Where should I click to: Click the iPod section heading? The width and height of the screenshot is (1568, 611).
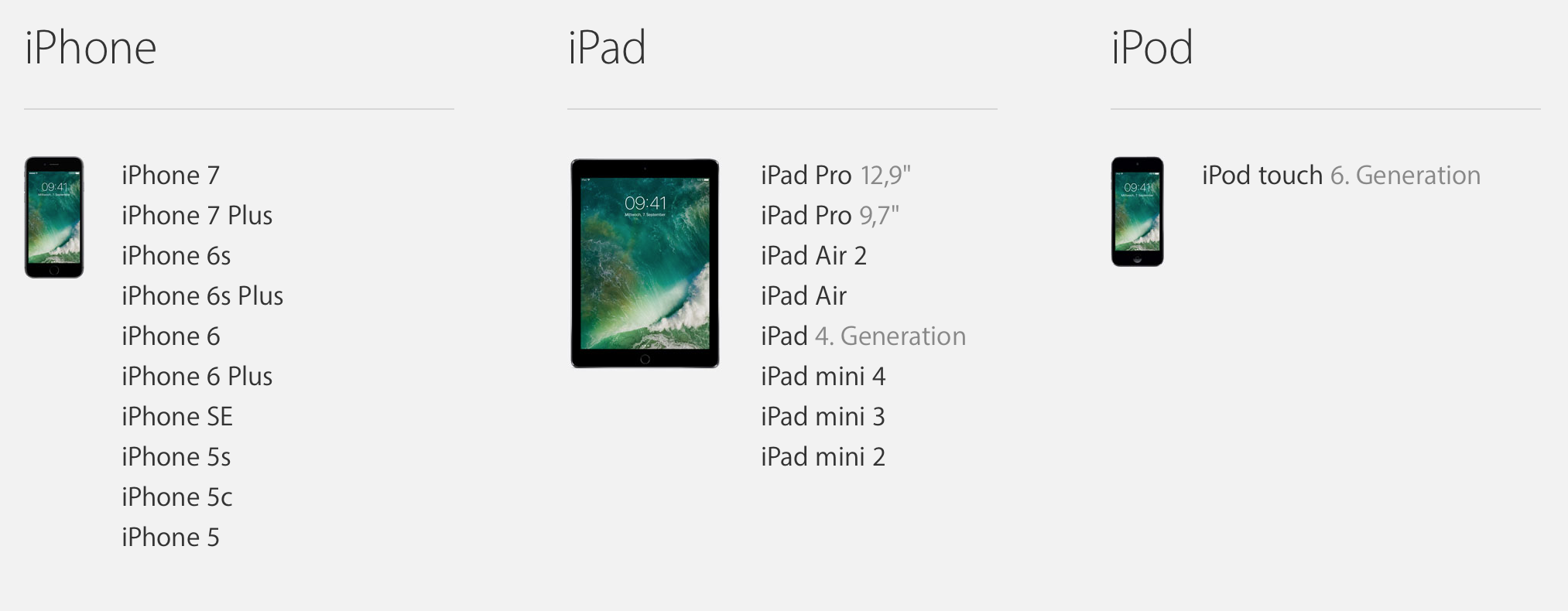pos(1152,48)
